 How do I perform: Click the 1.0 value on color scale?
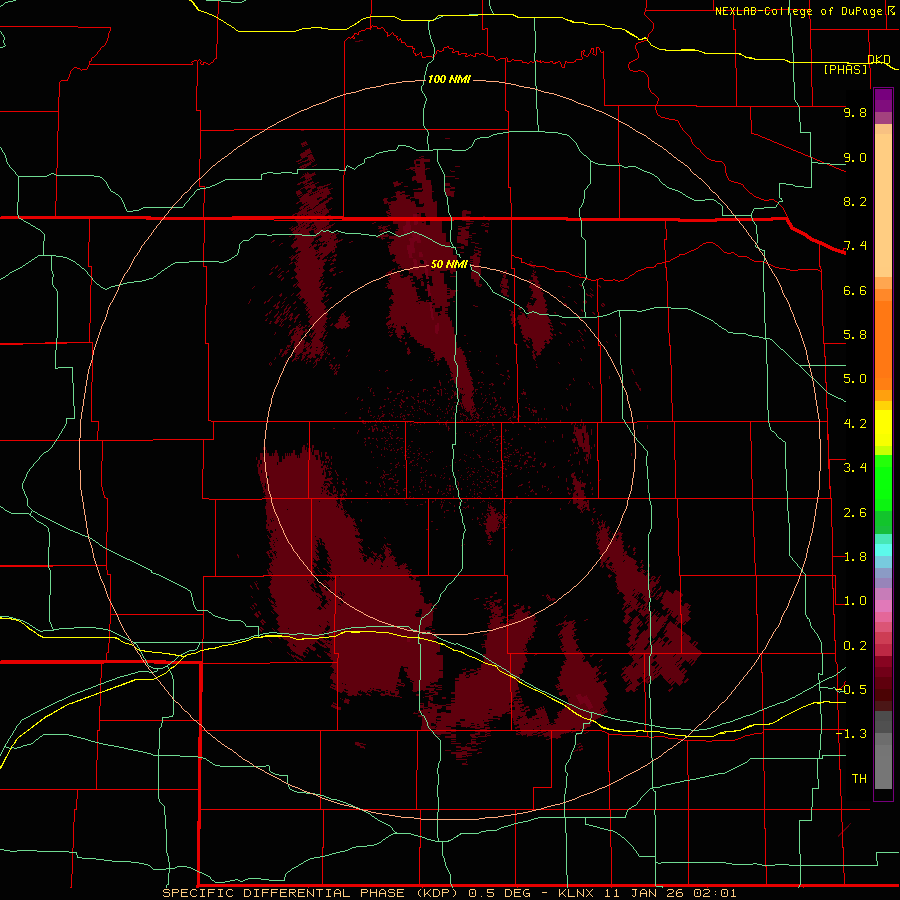[x=855, y=601]
